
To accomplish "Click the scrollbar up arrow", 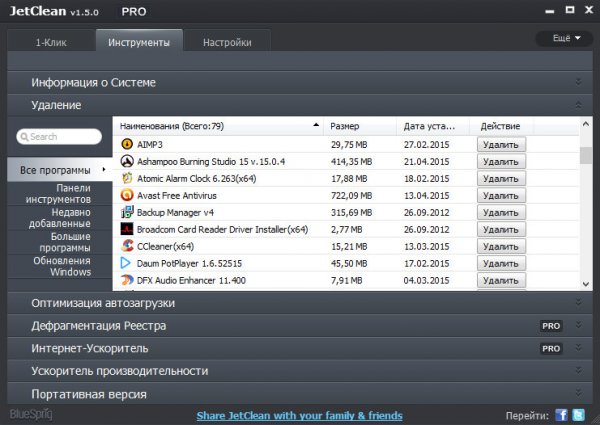I will point(586,124).
